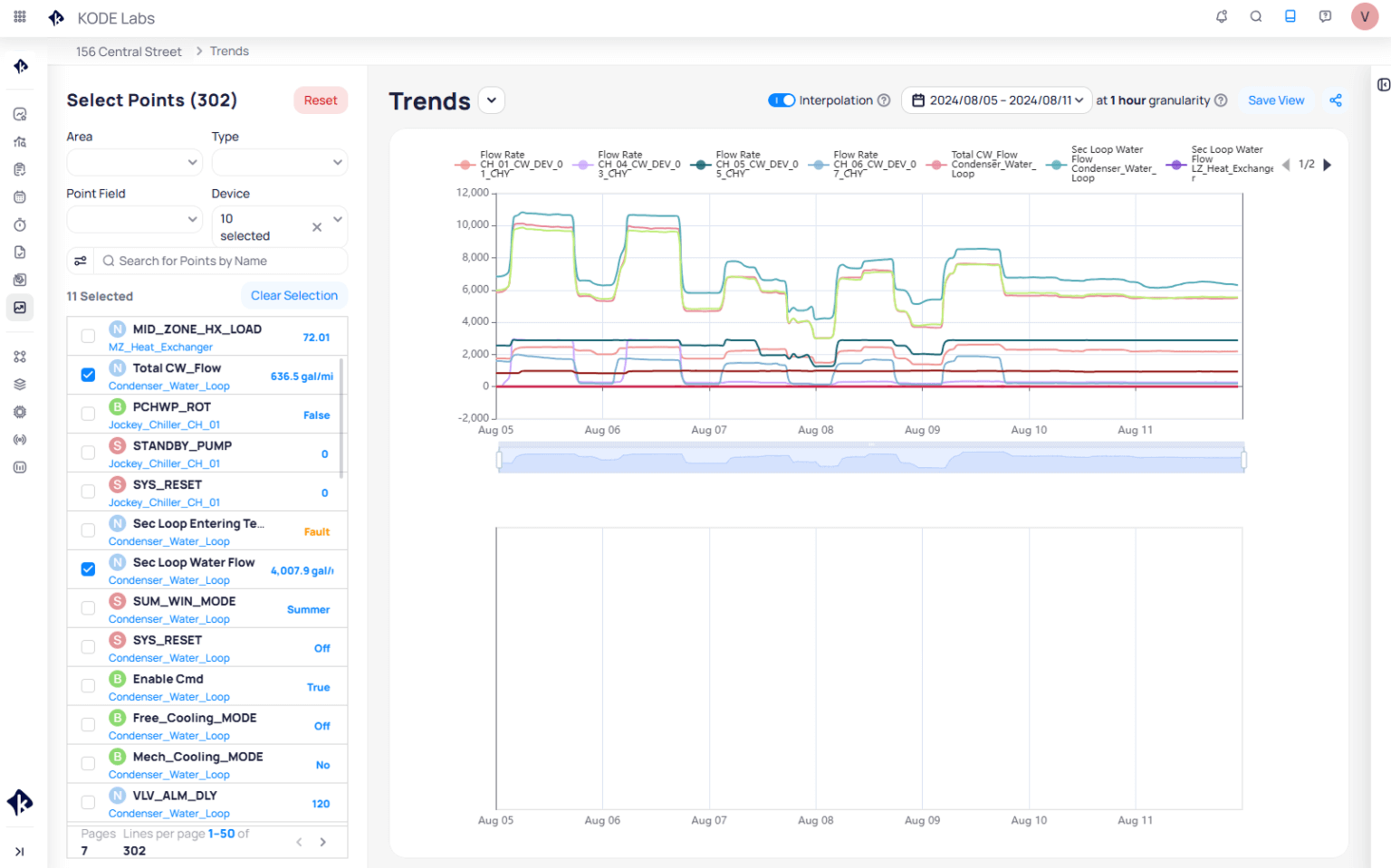Click the chart range slider left handle
This screenshot has width=1391, height=868.
499,460
